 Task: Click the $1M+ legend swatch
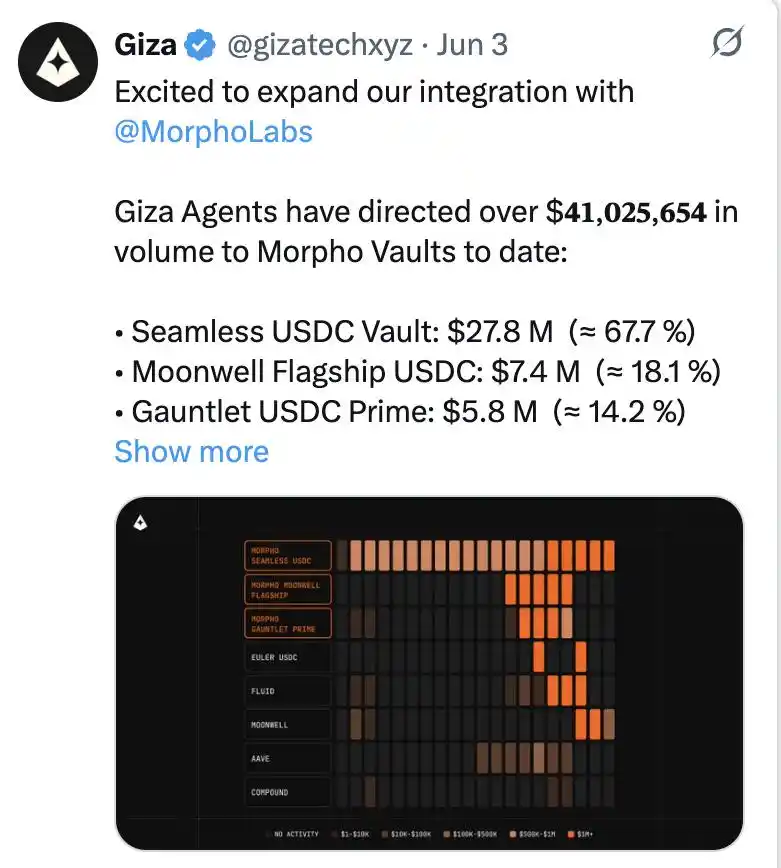coord(571,834)
